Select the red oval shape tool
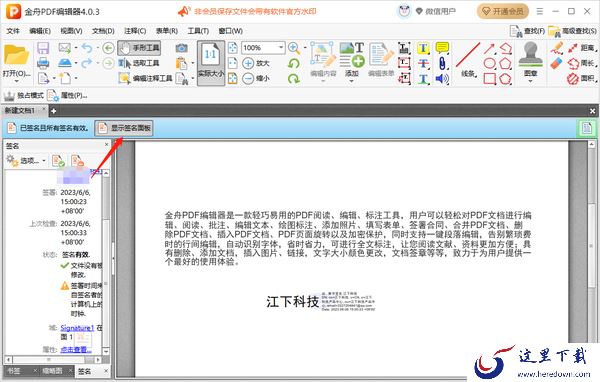The width and height of the screenshot is (600, 382). pyautogui.click(x=490, y=63)
